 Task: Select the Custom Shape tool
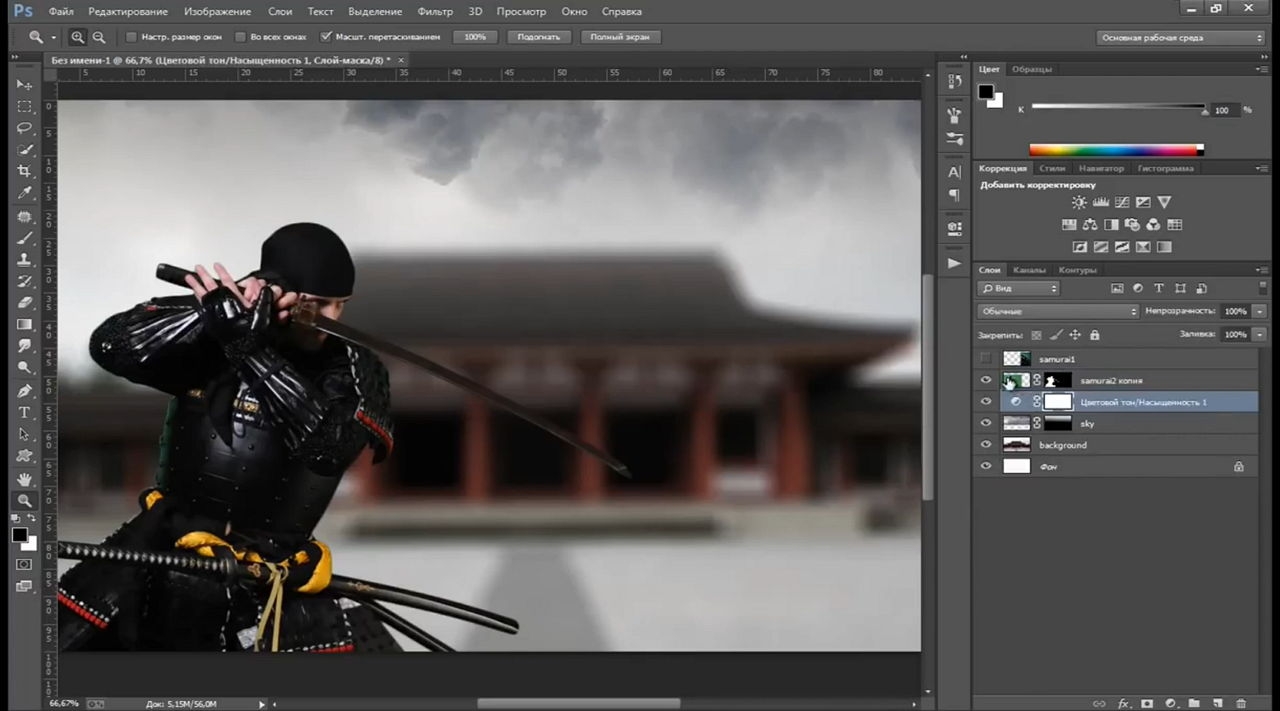pyautogui.click(x=24, y=455)
